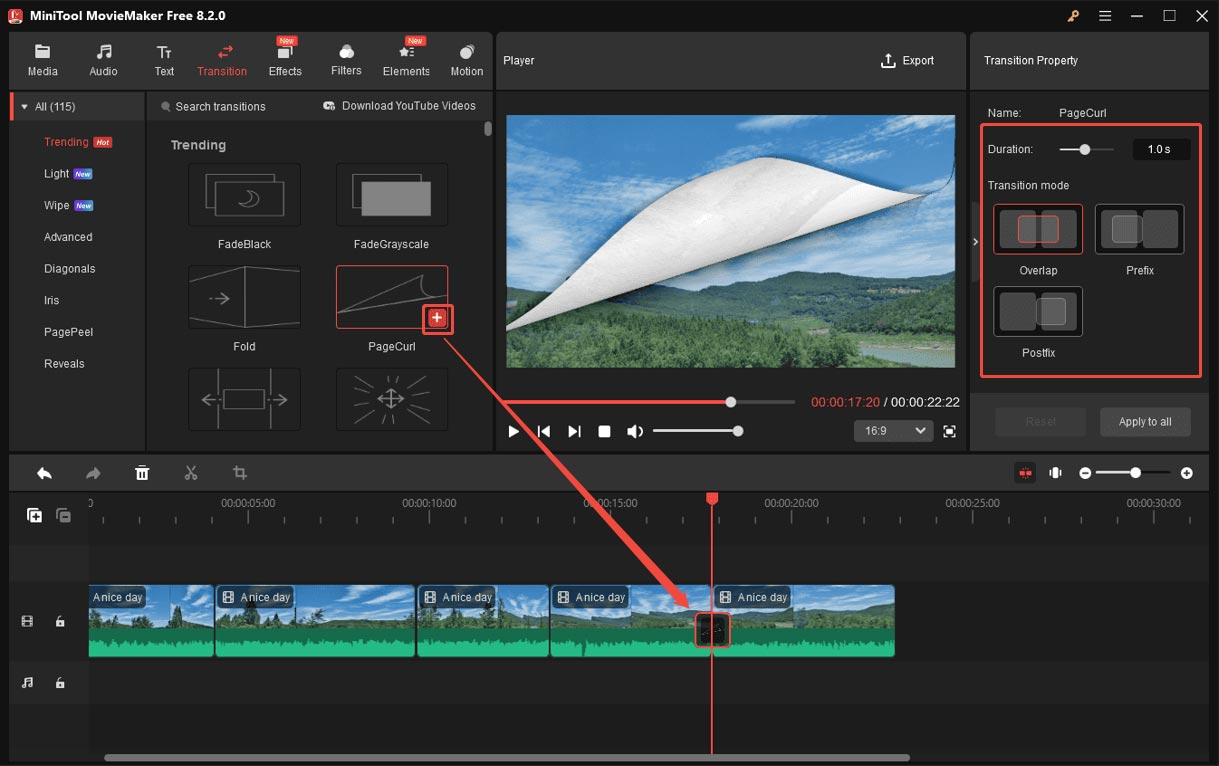This screenshot has width=1219, height=766.
Task: Open the Audio tab
Action: 103,60
